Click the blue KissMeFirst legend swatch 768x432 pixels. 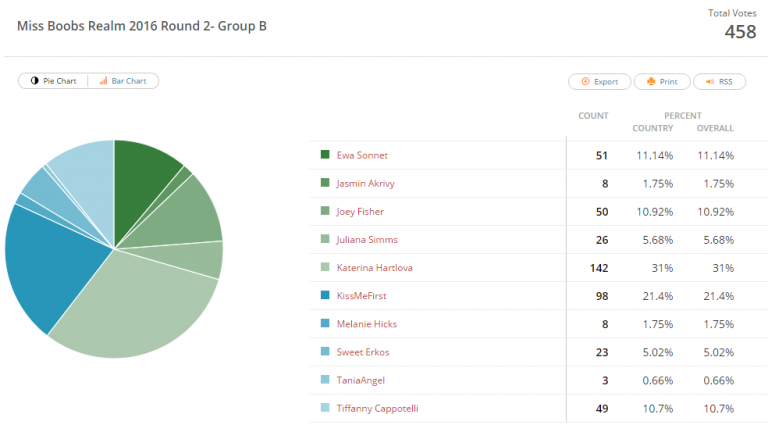tap(325, 295)
